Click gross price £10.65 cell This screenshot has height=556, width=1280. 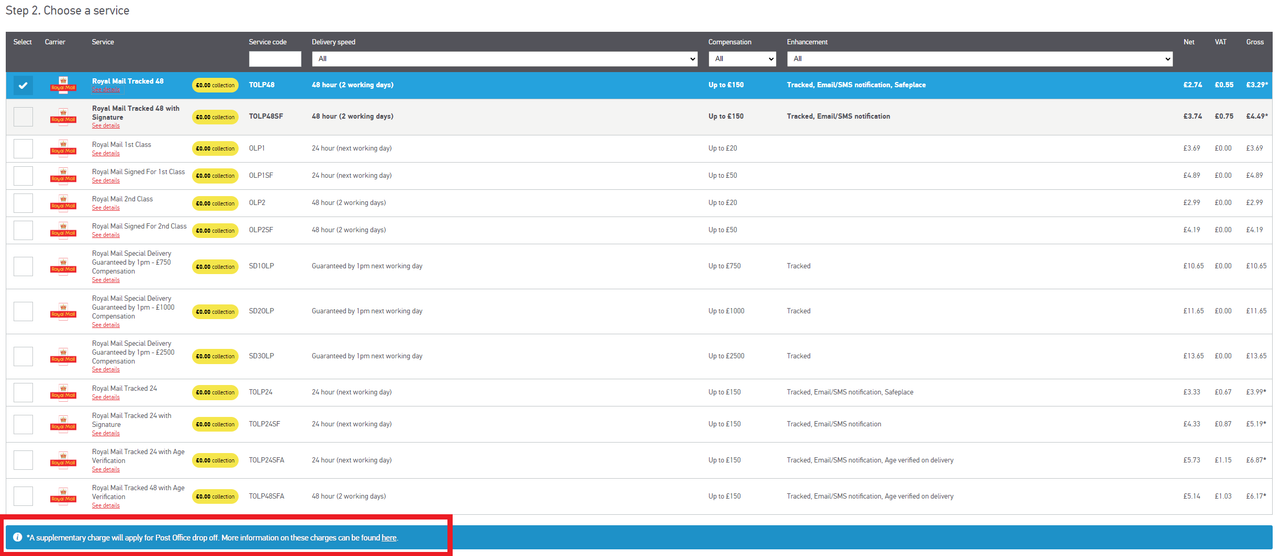coord(1256,266)
